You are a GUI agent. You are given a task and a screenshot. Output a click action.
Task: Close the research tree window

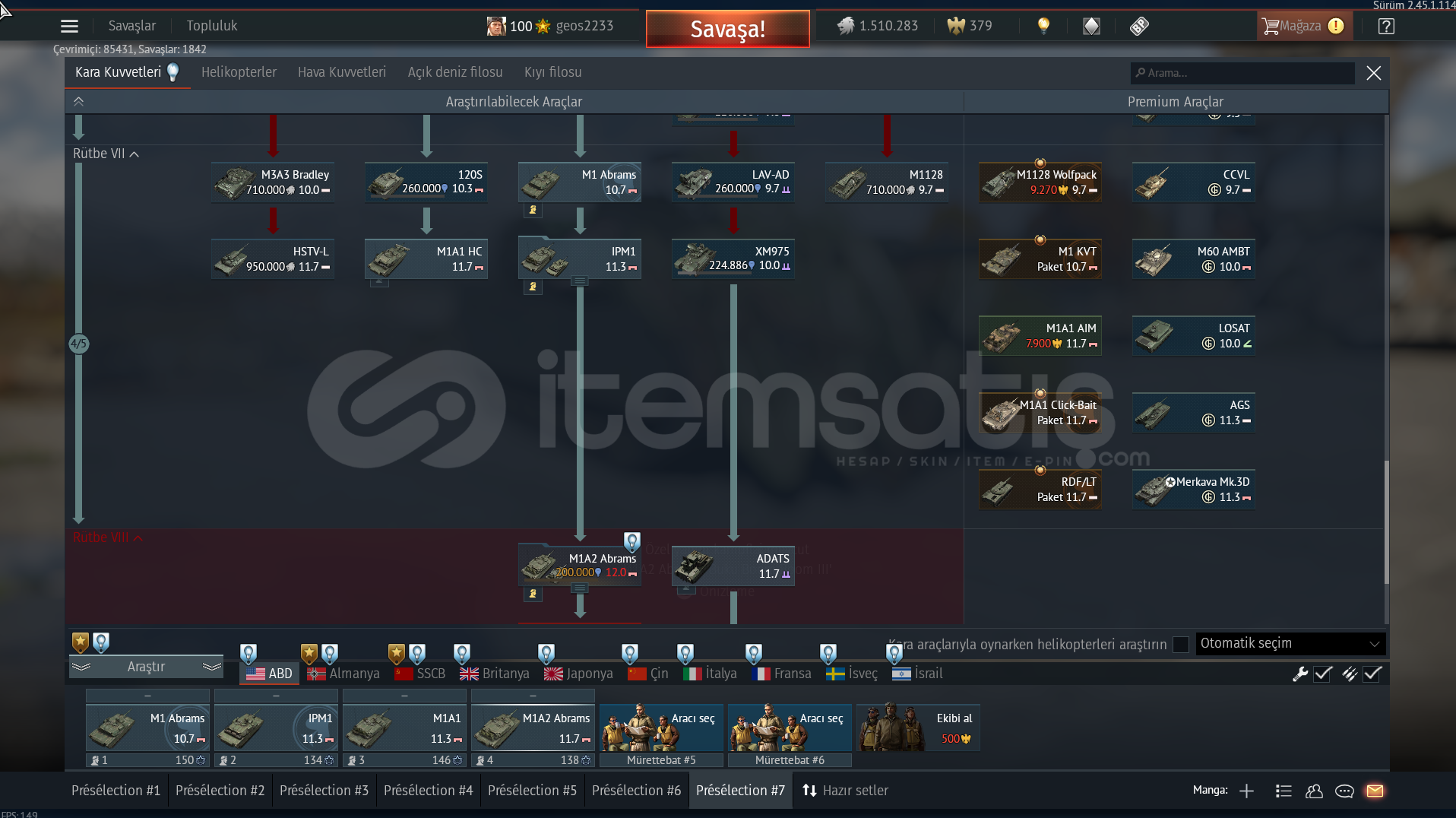coord(1373,73)
